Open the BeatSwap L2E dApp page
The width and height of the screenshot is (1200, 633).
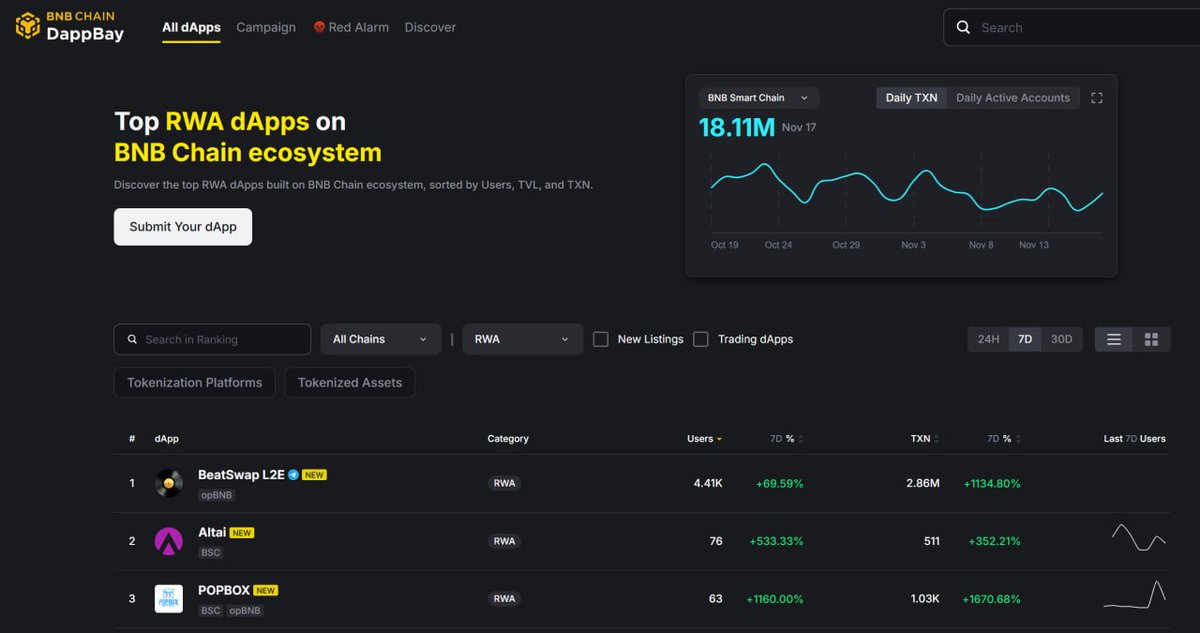241,475
